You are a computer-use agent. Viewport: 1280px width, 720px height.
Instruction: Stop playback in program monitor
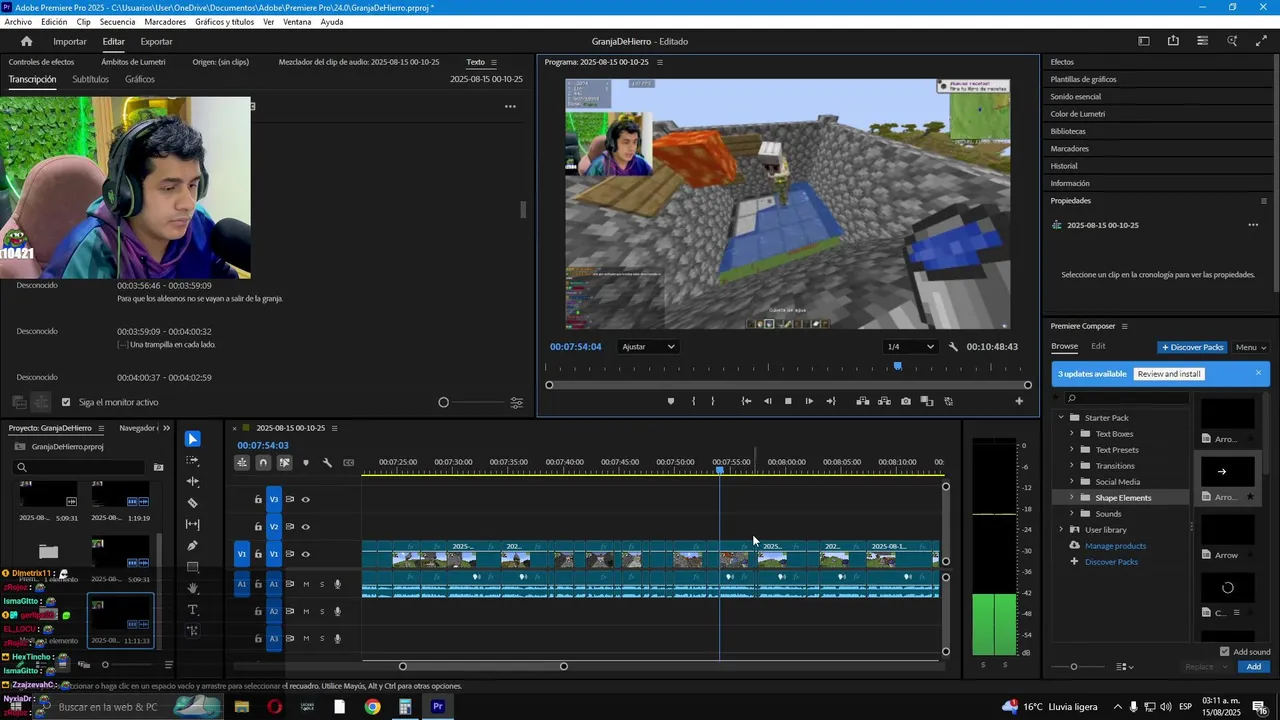pos(788,401)
